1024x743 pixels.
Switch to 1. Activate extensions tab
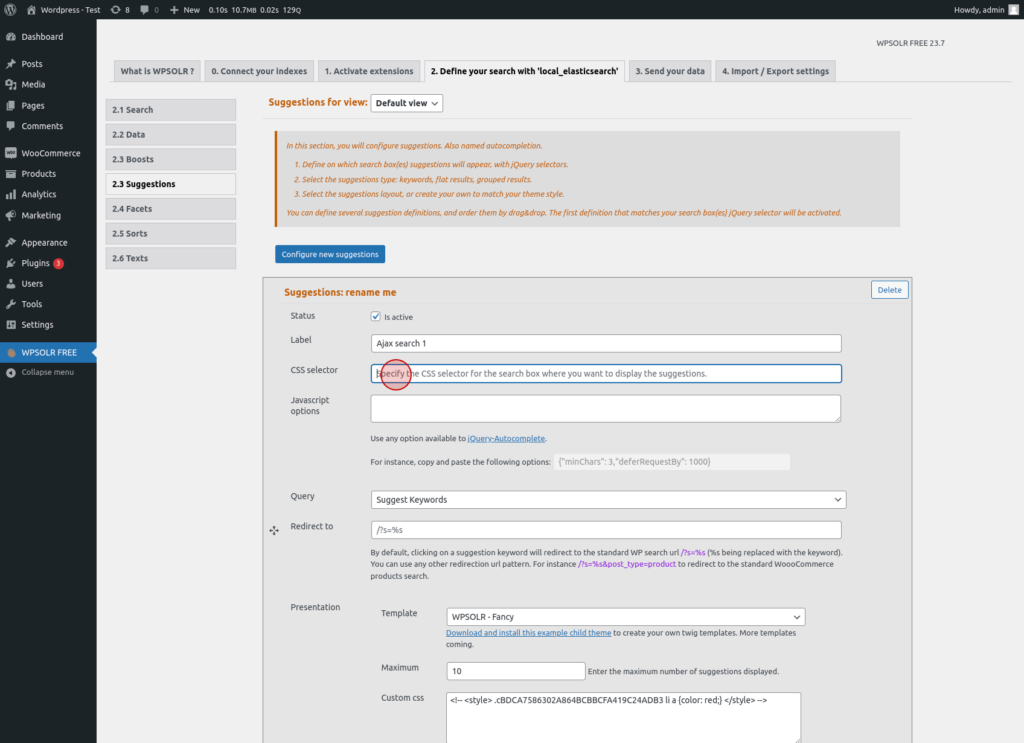pyautogui.click(x=369, y=71)
